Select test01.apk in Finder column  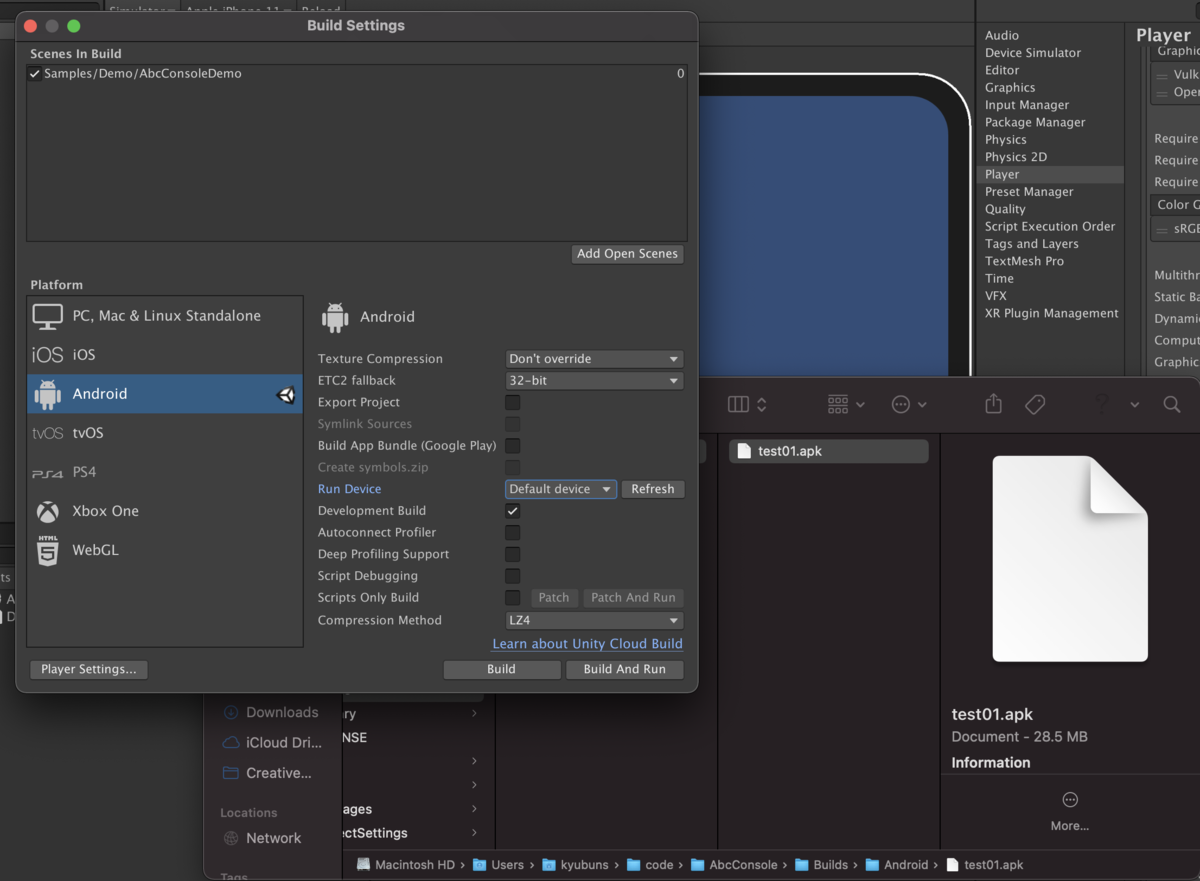coord(829,451)
